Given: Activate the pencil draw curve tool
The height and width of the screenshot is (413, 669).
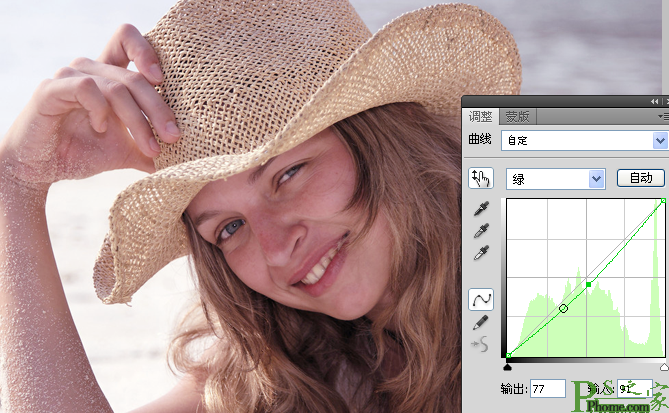Looking at the screenshot, I should 481,323.
